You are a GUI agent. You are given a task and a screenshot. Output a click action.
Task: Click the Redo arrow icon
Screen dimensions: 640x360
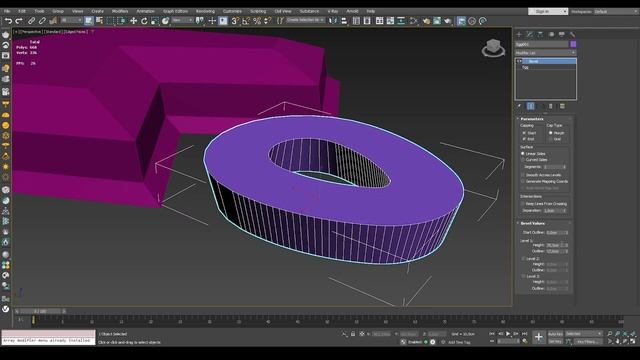(x=19, y=21)
